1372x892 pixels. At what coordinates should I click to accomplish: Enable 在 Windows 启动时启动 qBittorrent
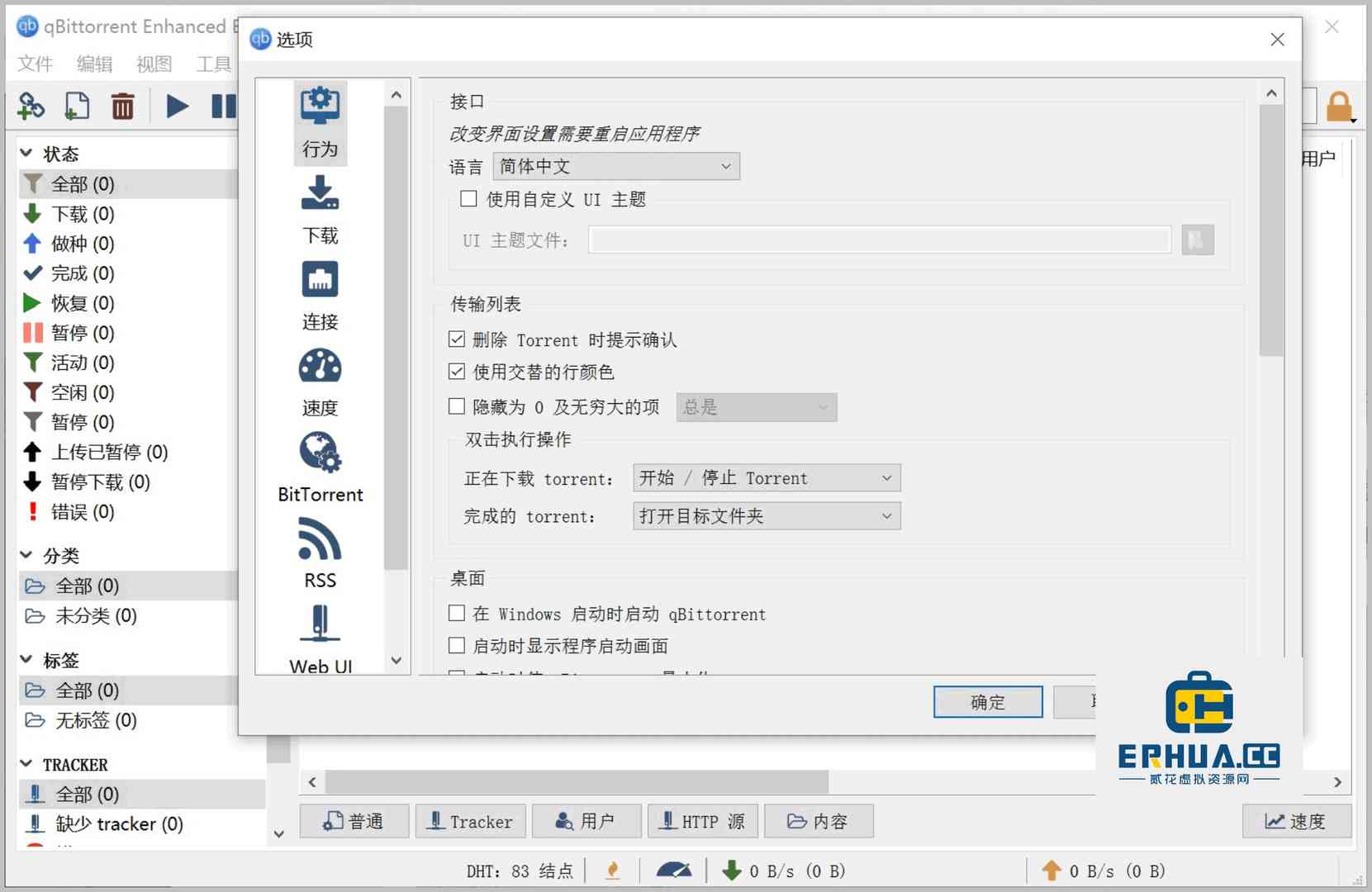(457, 614)
